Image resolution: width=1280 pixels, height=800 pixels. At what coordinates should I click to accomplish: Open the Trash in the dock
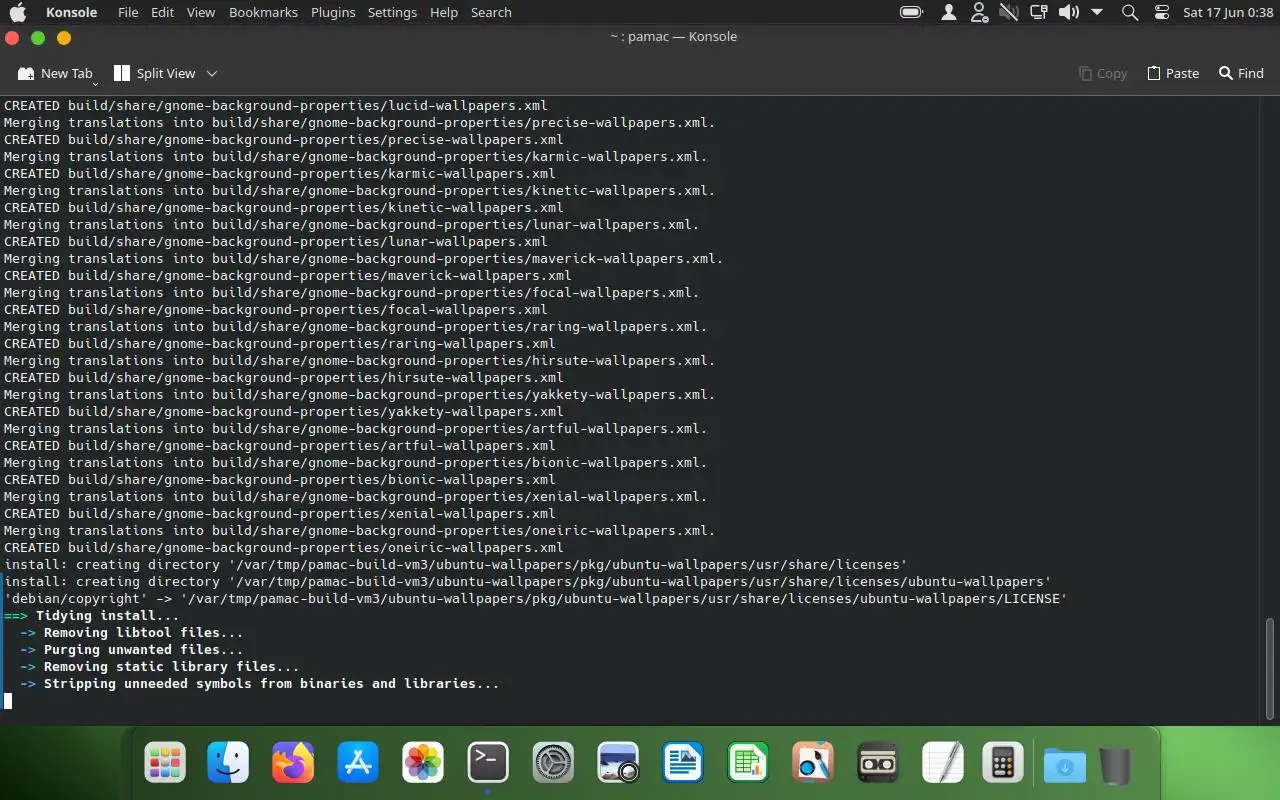pyautogui.click(x=1115, y=766)
